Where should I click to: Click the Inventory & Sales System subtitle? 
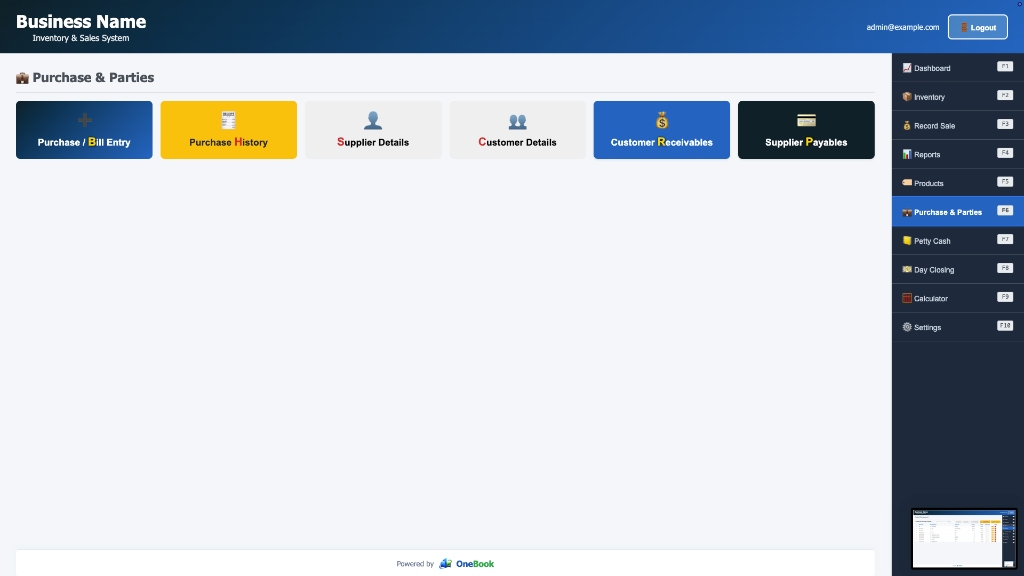(81, 39)
